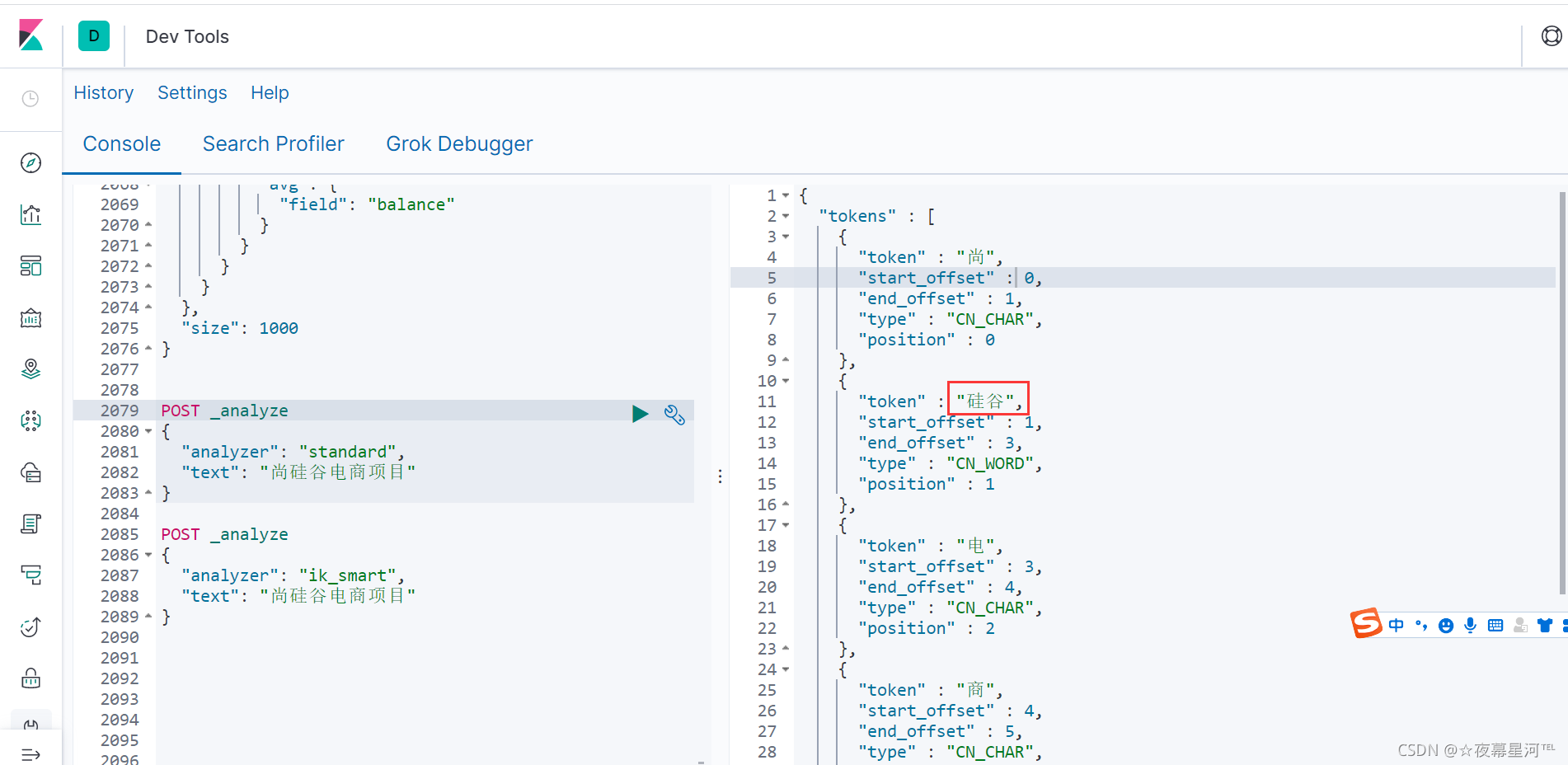Open Uptime icon in sidebar
The height and width of the screenshot is (765, 1568).
[31, 627]
